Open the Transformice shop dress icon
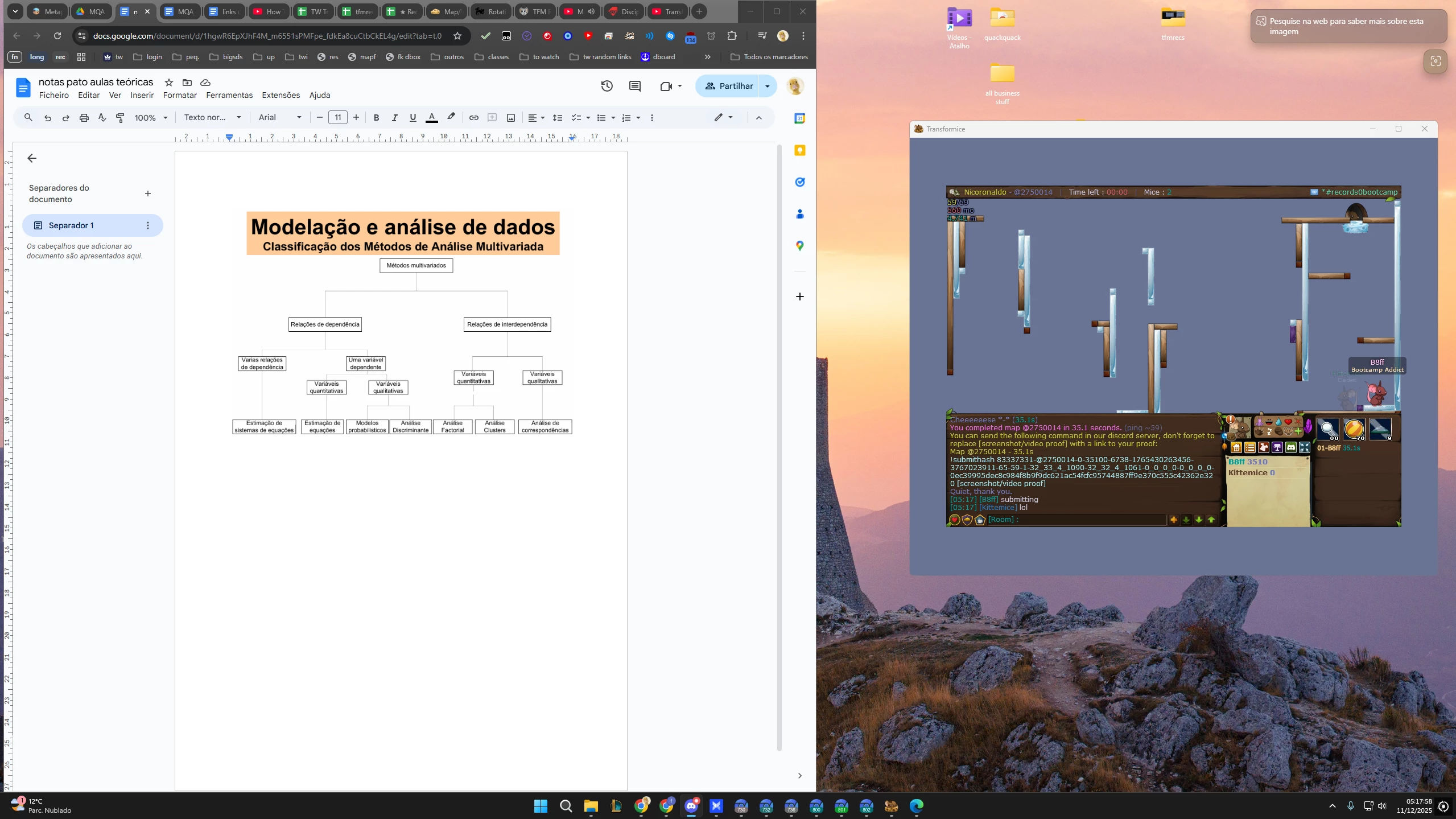Screen dimensions: 1456x819 point(1264,448)
